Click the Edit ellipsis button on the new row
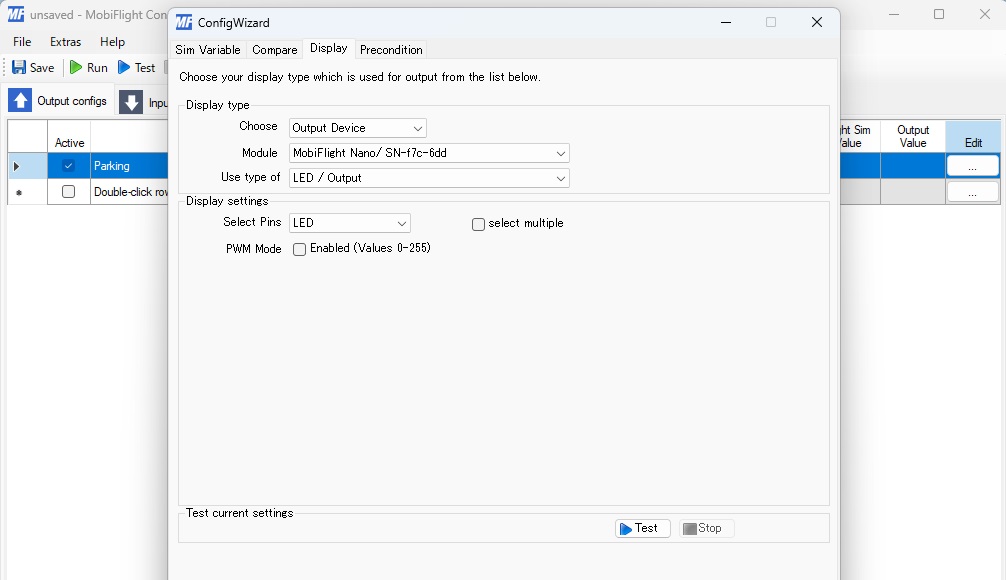The height and width of the screenshot is (580, 1006). pos(973,192)
